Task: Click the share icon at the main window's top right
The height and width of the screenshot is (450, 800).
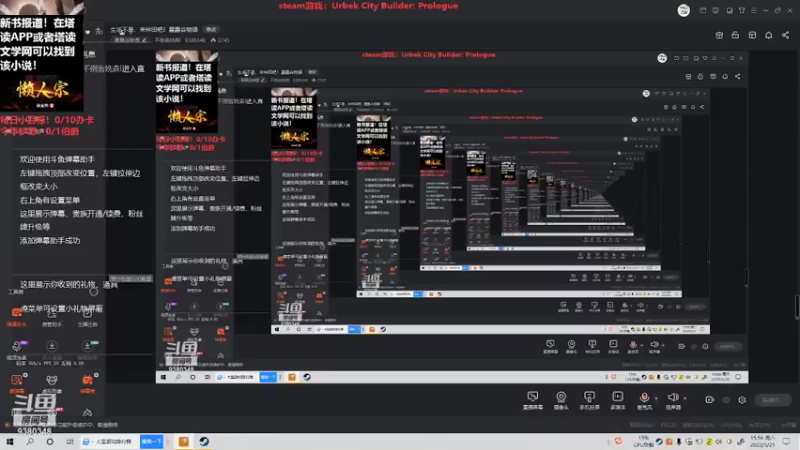Action: (x=785, y=35)
